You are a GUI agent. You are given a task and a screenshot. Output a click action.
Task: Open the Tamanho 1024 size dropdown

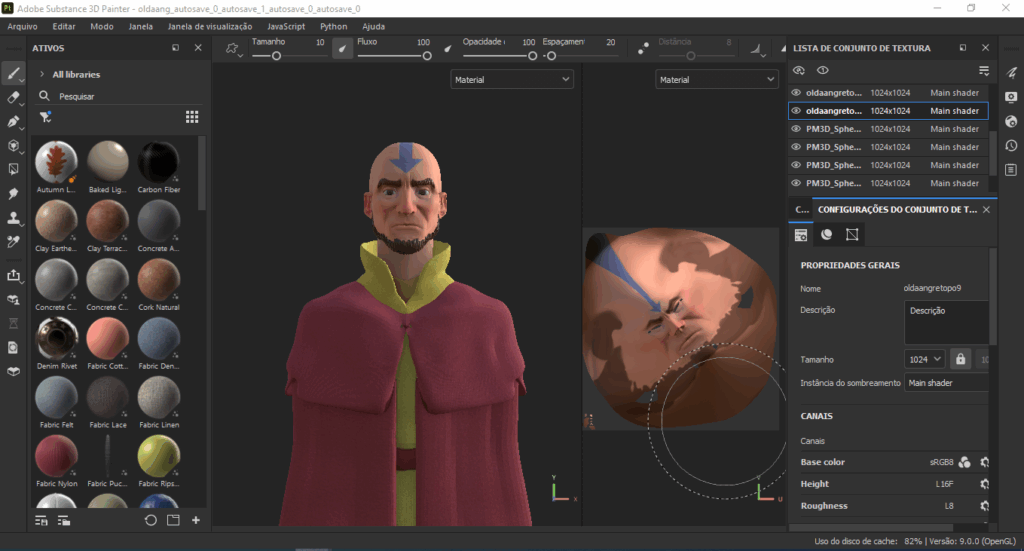pos(925,359)
